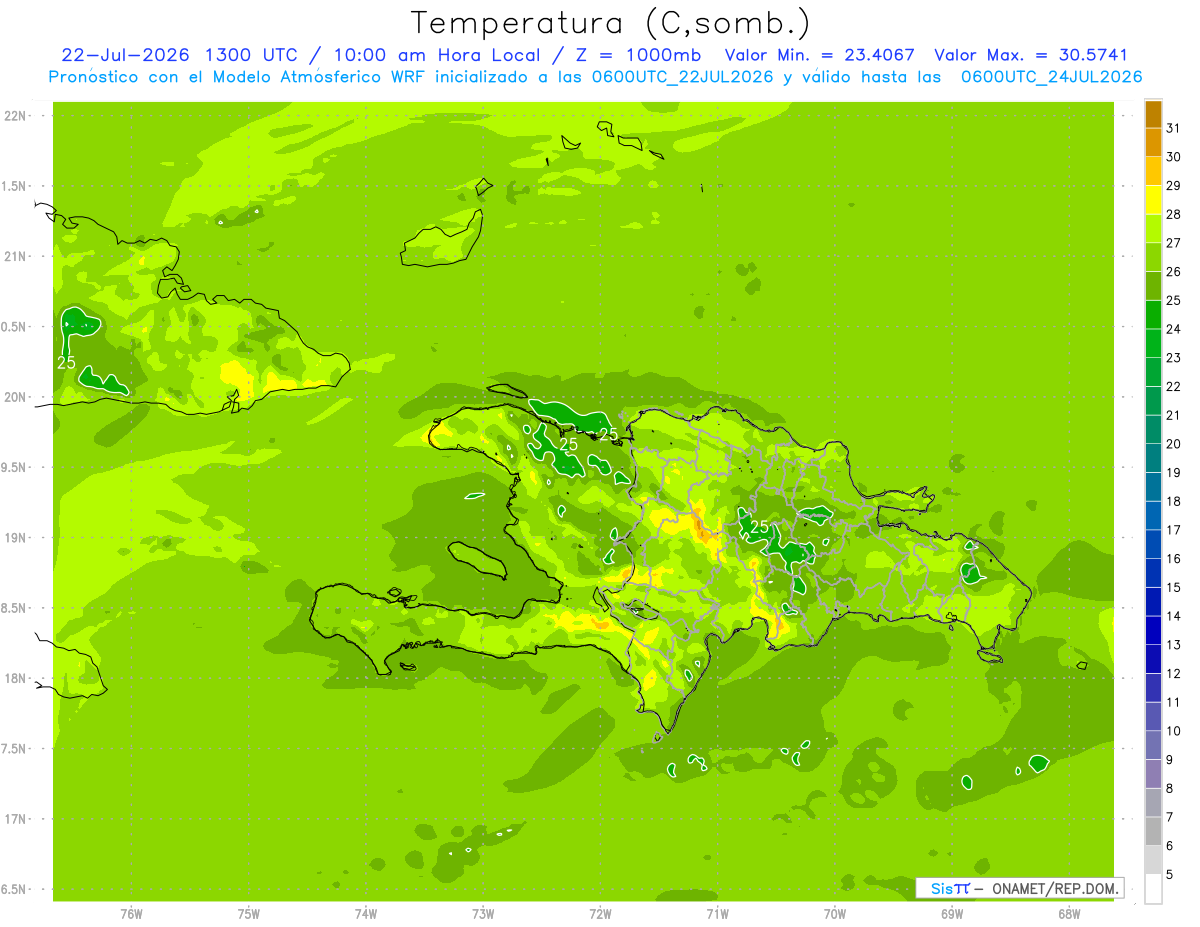Image resolution: width=1200 pixels, height=927 pixels.
Task: Click the Temperatura (C,somb.) title
Action: [611, 23]
